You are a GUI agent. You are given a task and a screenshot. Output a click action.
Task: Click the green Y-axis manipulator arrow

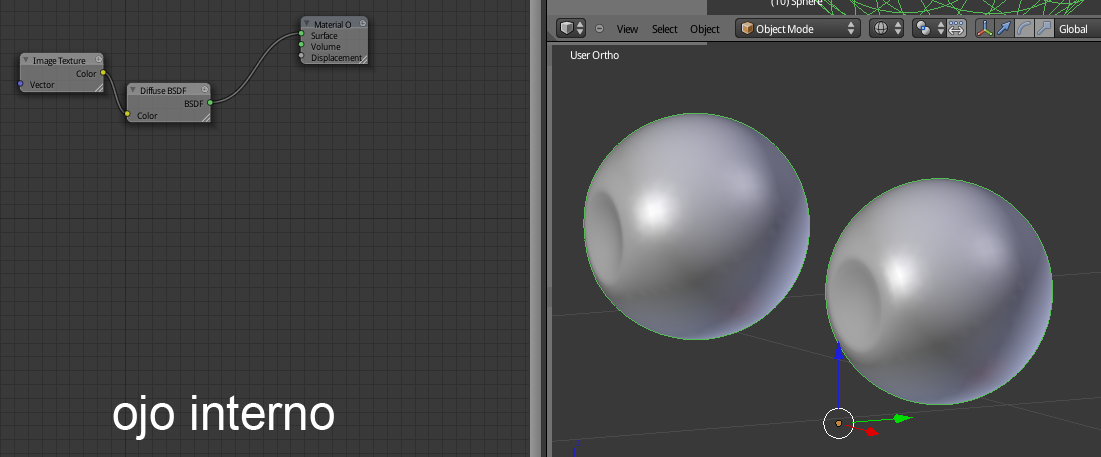pos(902,418)
